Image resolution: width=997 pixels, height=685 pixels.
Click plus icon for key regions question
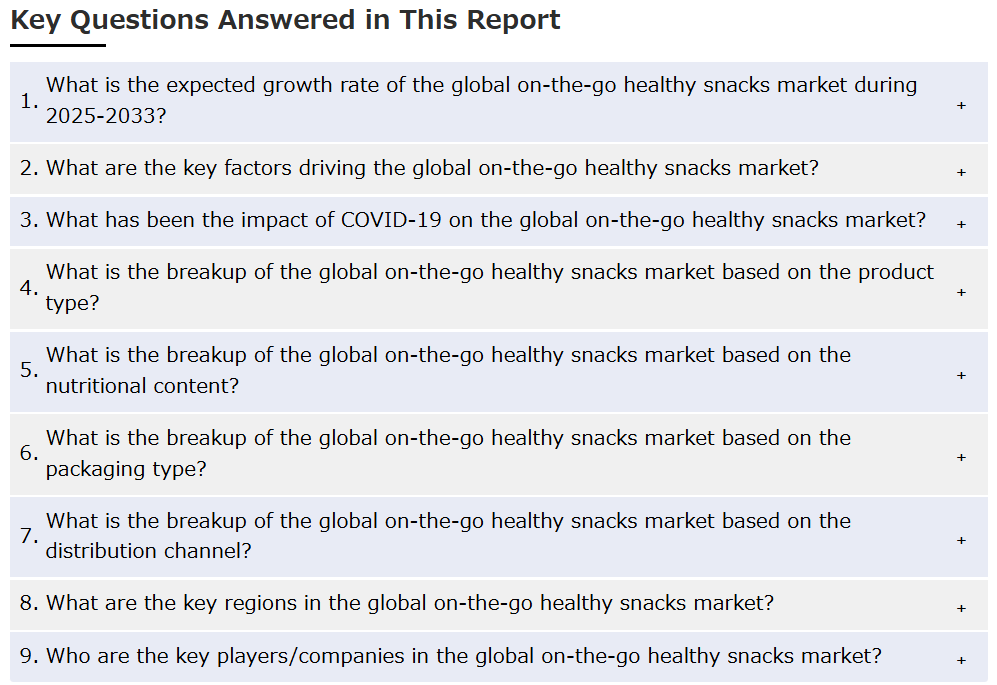click(961, 609)
